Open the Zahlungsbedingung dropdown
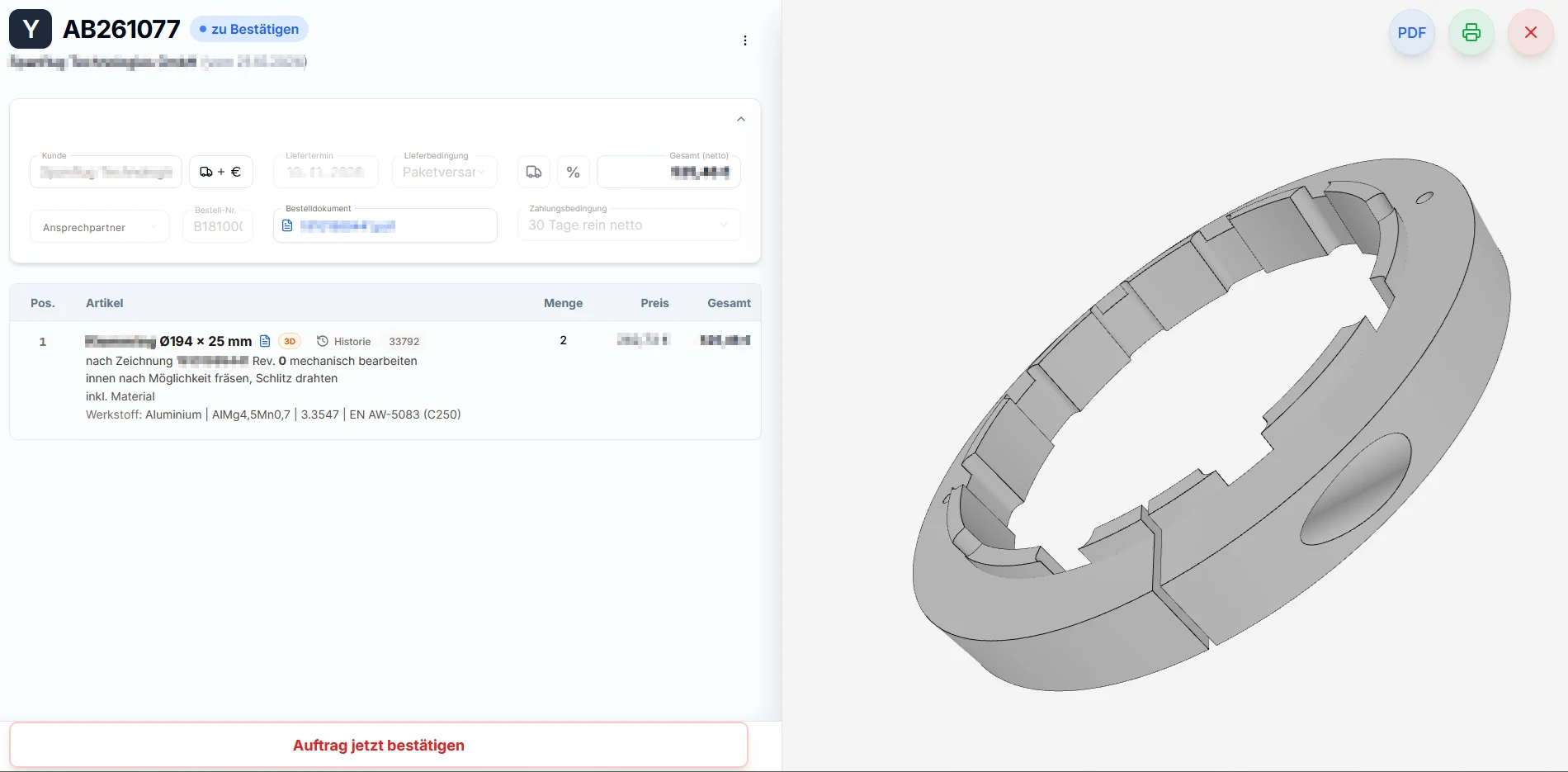This screenshot has width=1568, height=772. [x=629, y=225]
